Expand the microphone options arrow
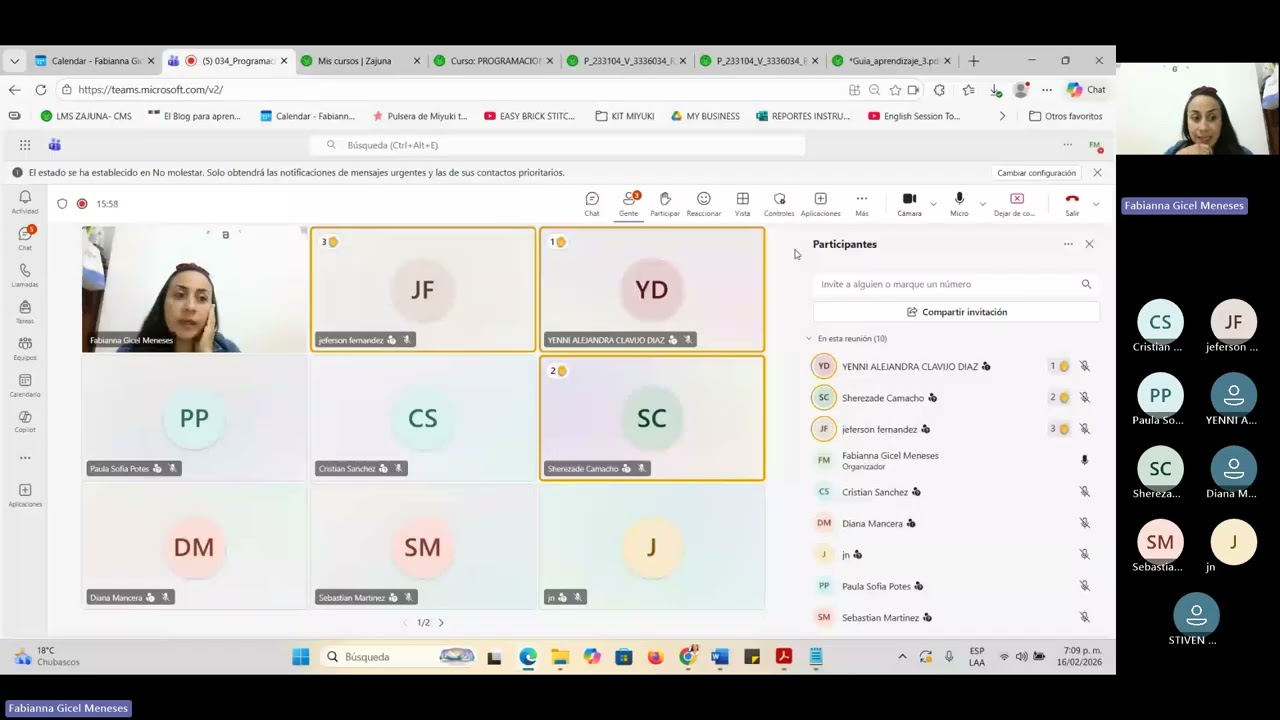 tap(982, 204)
